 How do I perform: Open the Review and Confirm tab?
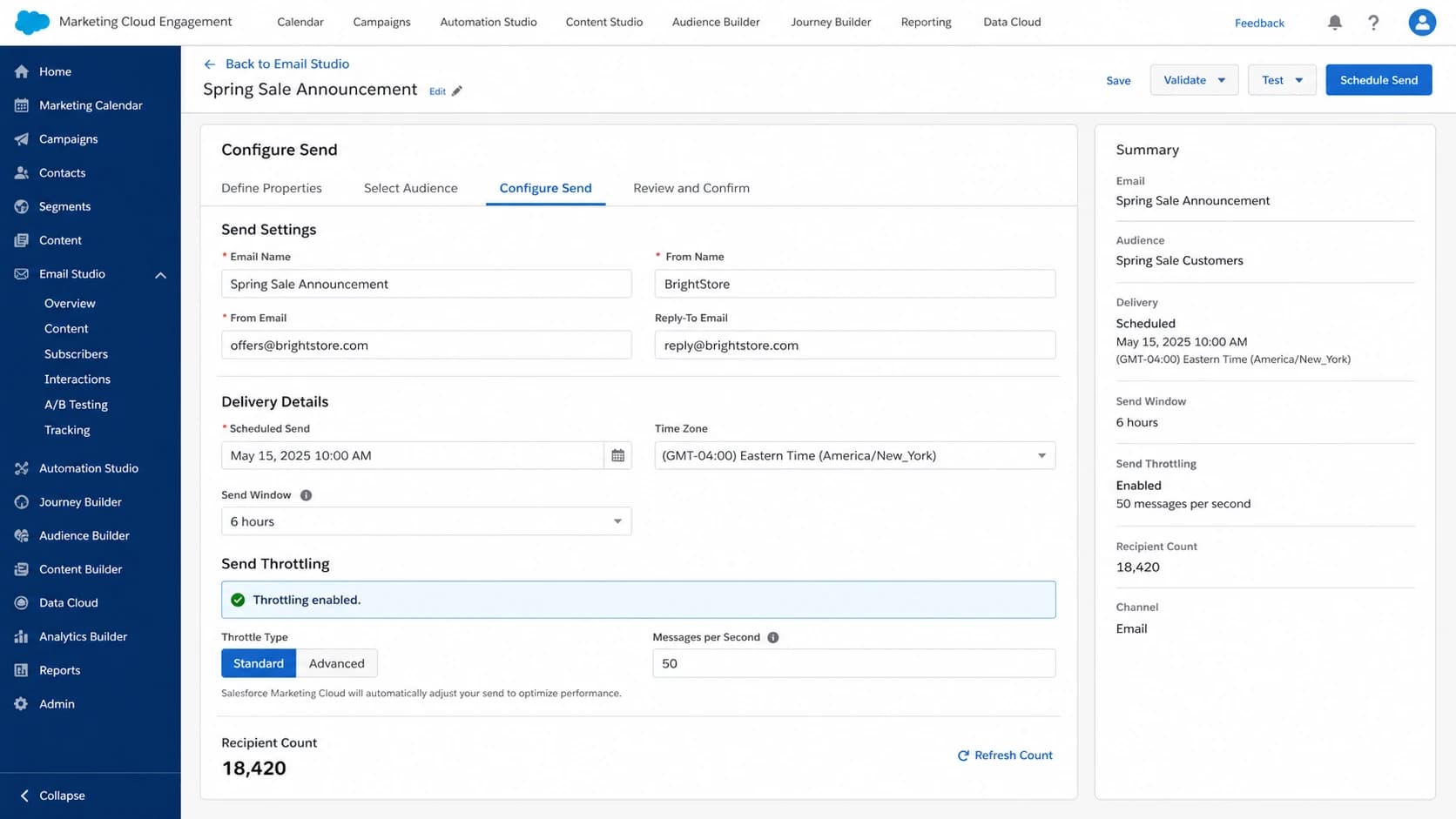pyautogui.click(x=691, y=188)
